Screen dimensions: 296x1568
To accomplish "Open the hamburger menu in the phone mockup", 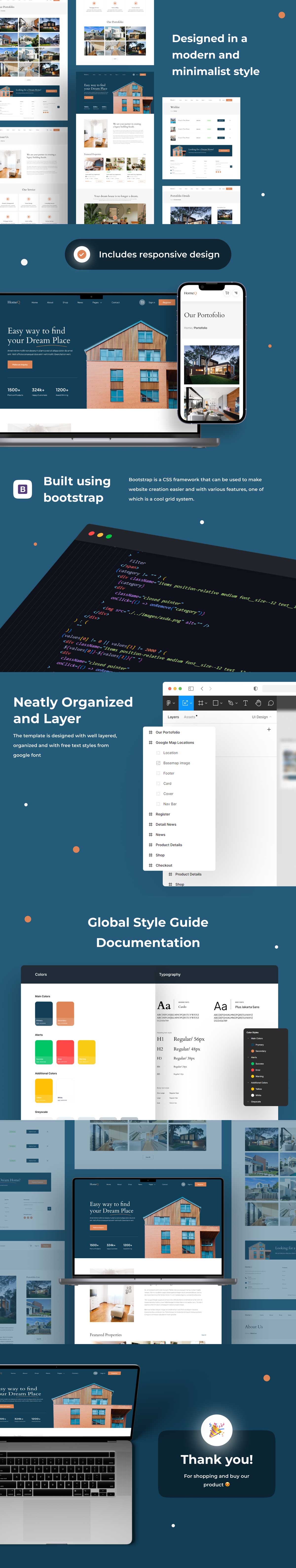I will pyautogui.click(x=236, y=293).
